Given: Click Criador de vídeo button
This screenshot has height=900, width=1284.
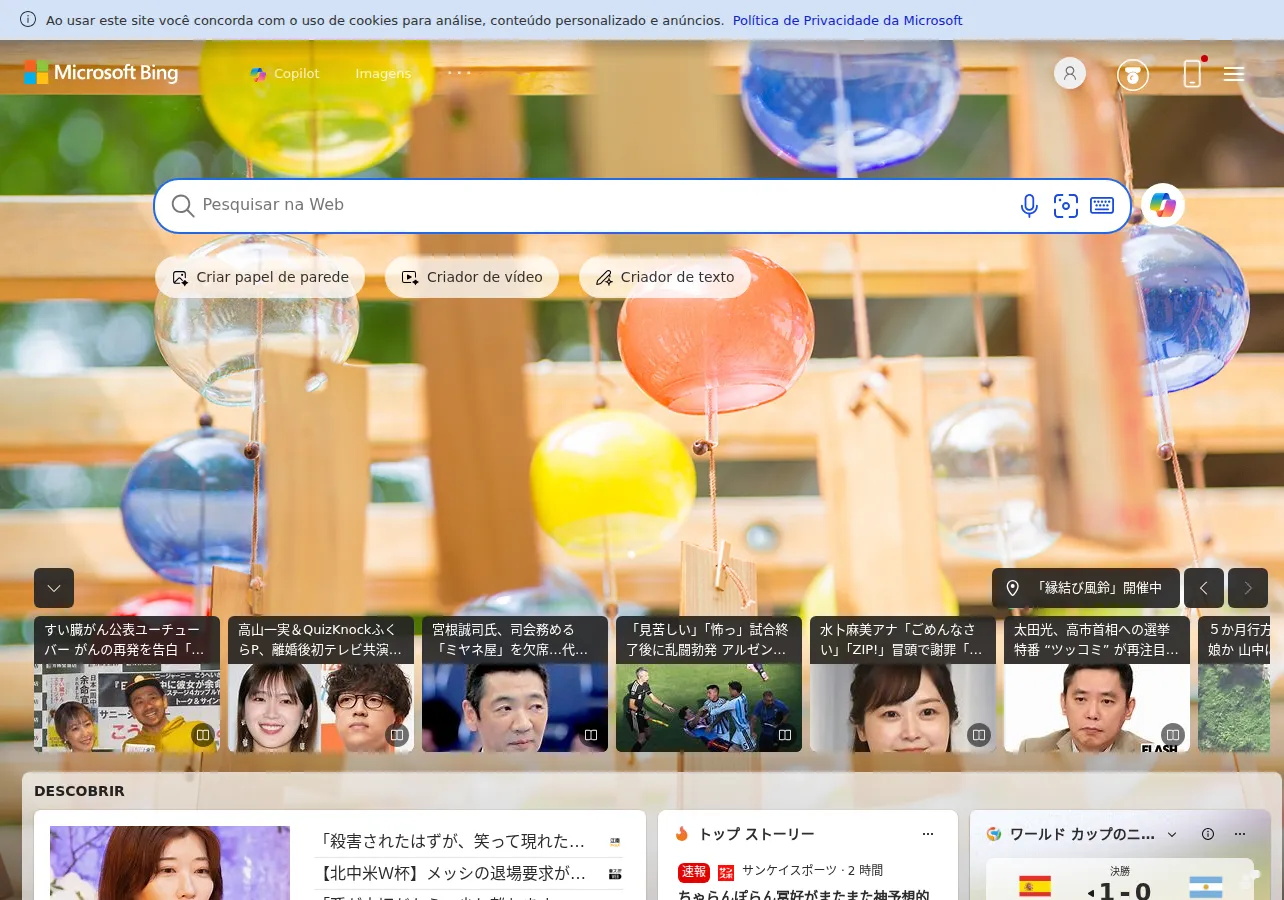Looking at the screenshot, I should (x=472, y=277).
